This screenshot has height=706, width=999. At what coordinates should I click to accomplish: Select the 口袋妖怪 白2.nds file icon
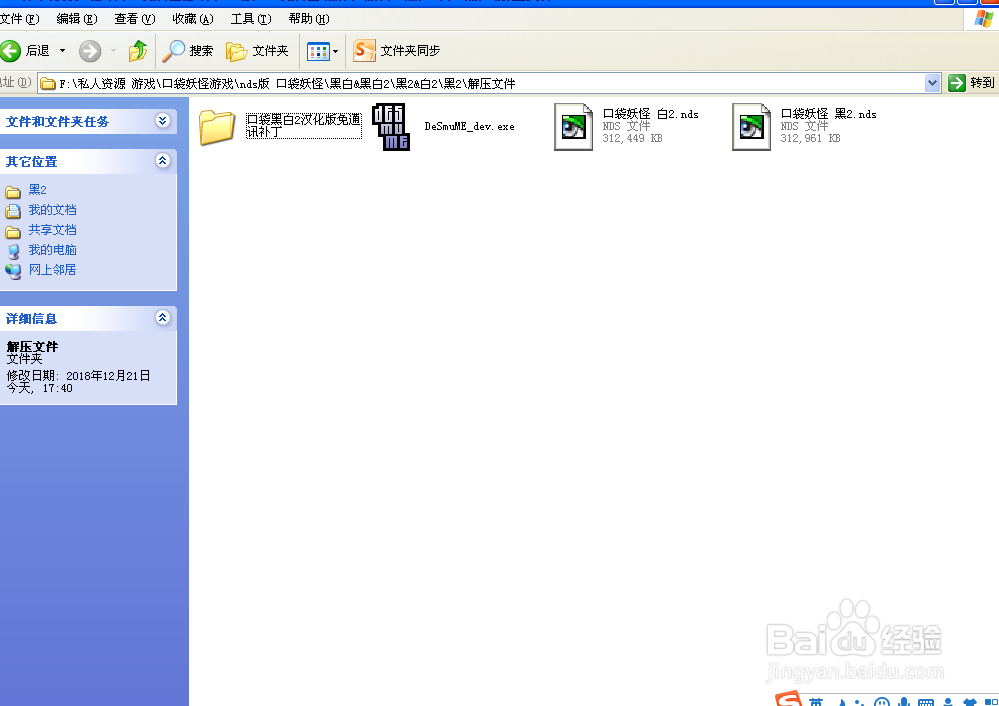[573, 127]
